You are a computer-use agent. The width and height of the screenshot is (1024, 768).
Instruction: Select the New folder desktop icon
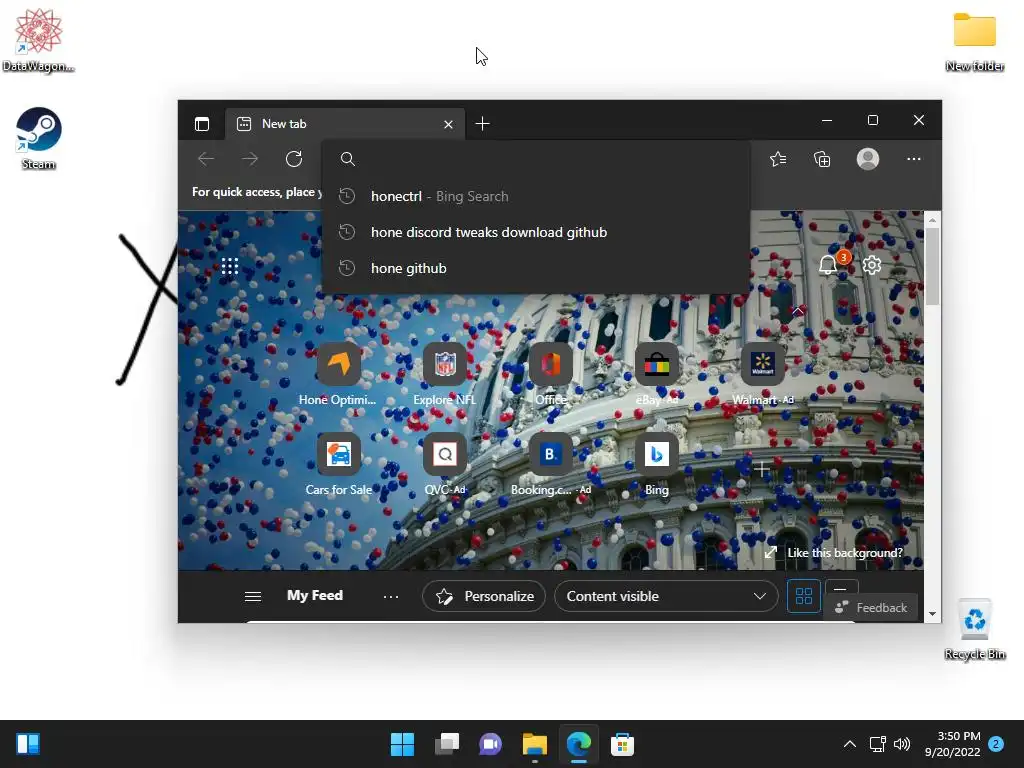click(x=974, y=41)
